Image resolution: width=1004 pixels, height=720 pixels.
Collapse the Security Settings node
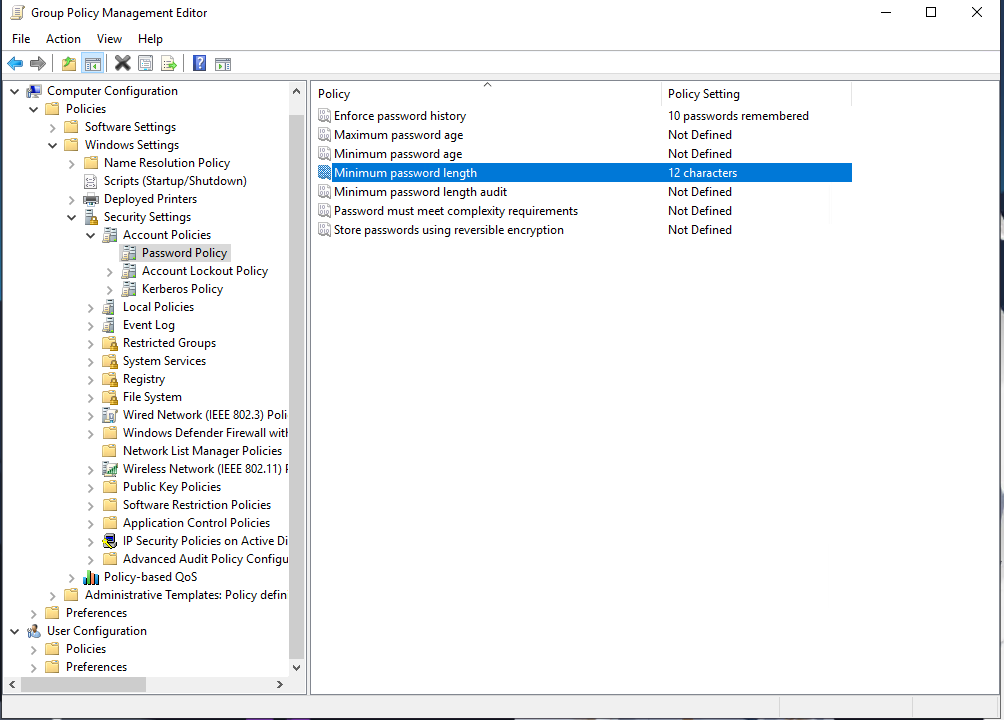click(x=71, y=216)
